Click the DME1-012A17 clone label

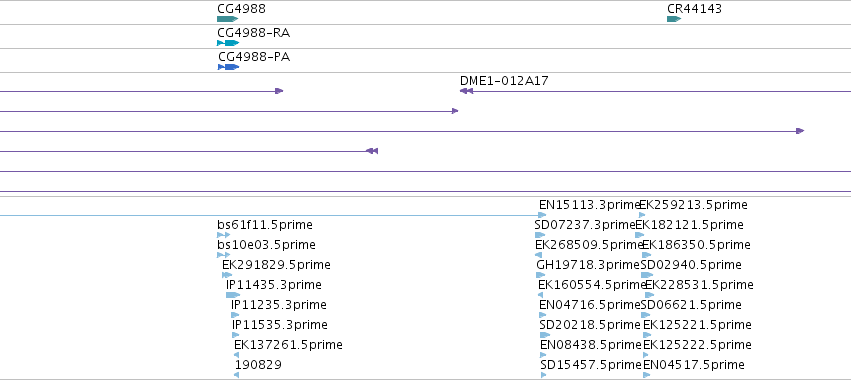504,80
